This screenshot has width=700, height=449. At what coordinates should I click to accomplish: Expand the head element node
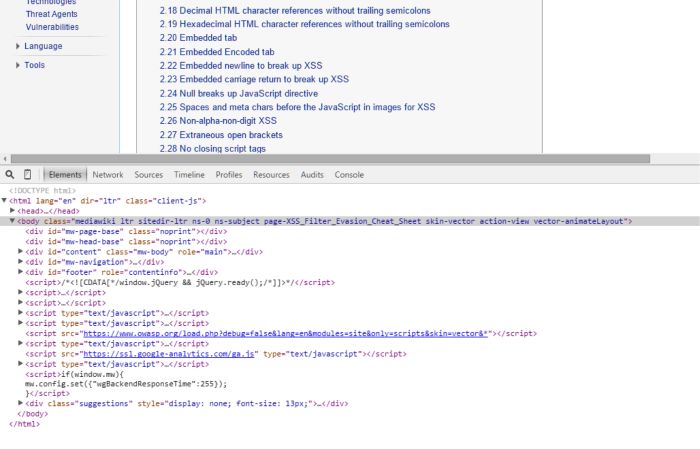click(12, 210)
